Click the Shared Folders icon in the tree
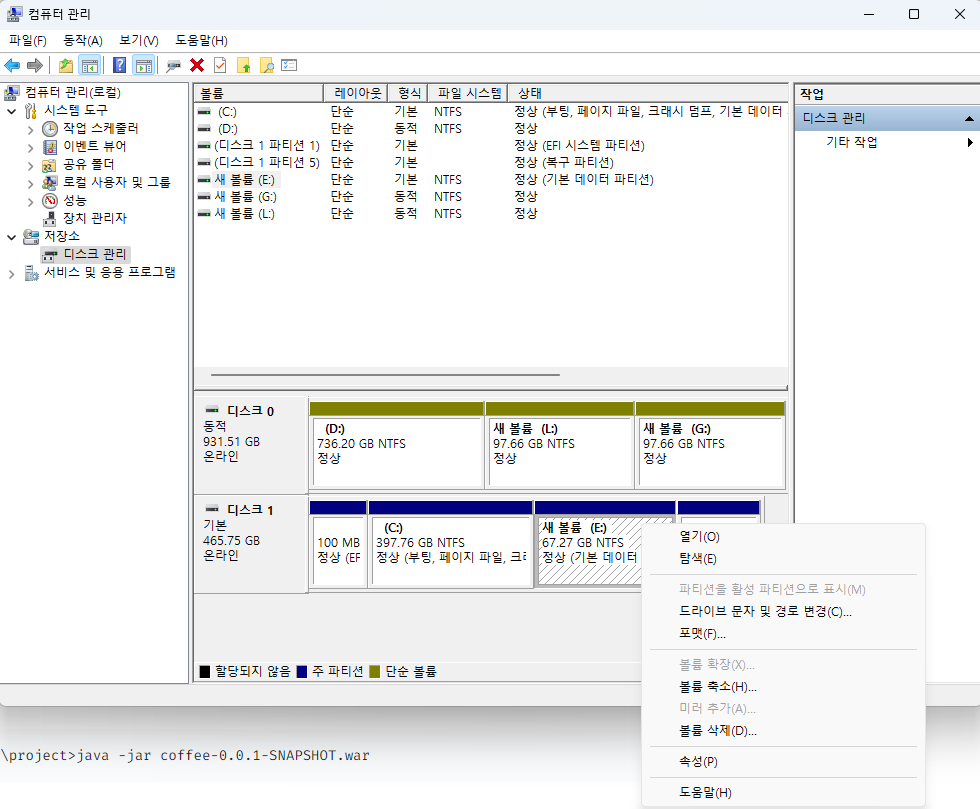This screenshot has height=809, width=980. [50, 164]
